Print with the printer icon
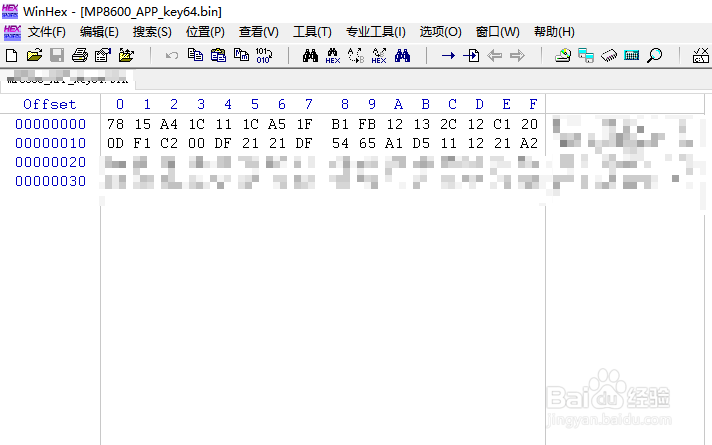This screenshot has width=712, height=445. (80, 55)
